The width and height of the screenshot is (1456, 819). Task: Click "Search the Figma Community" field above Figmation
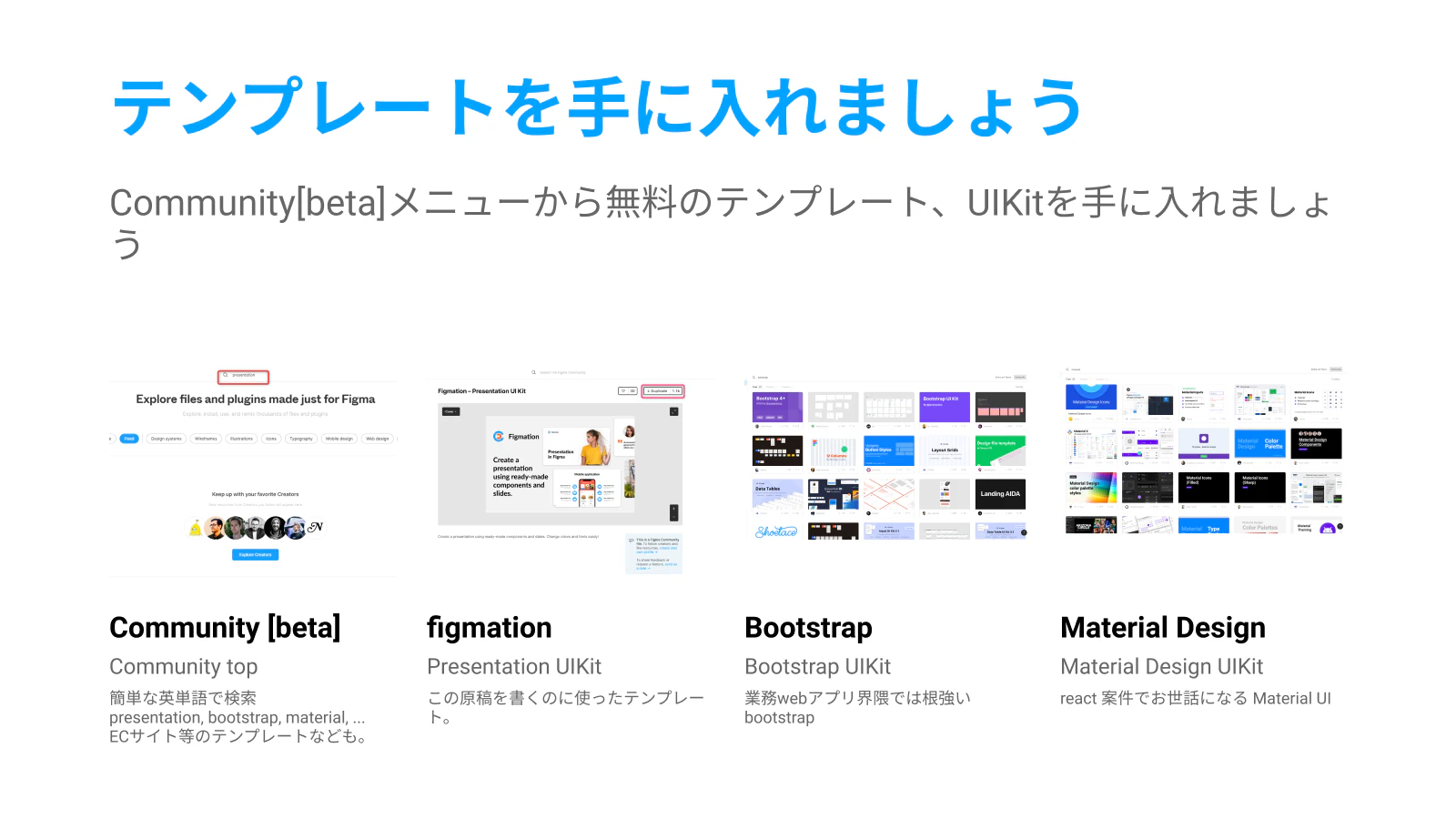point(561,372)
